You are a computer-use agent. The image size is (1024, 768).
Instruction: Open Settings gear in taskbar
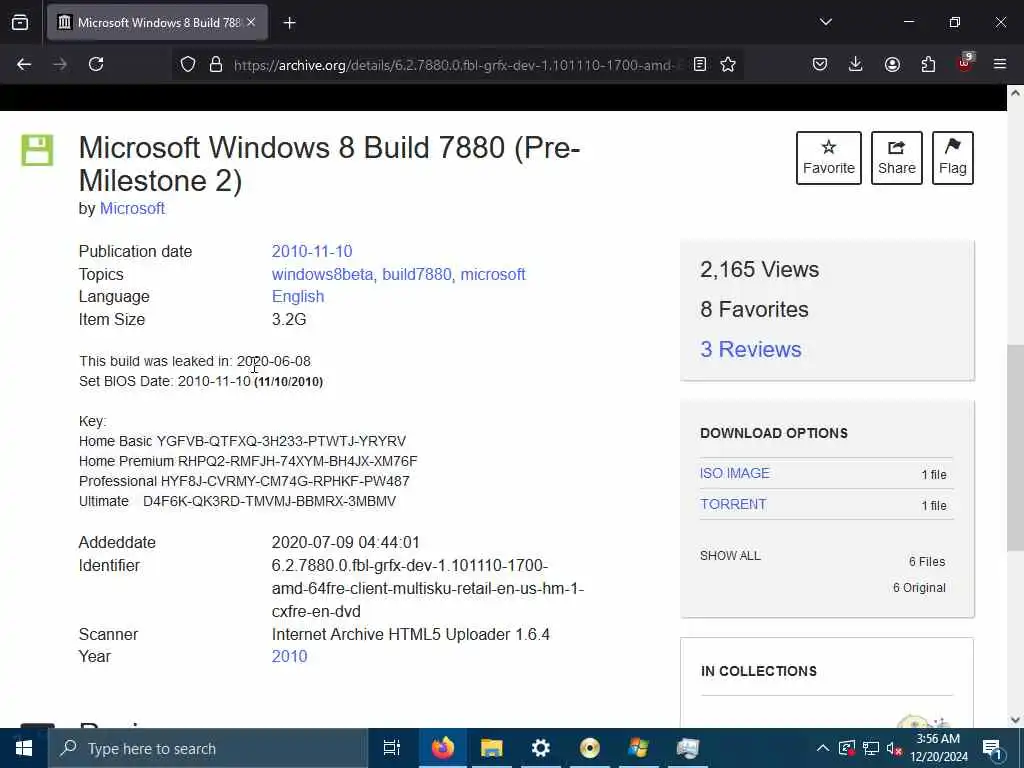pos(541,748)
